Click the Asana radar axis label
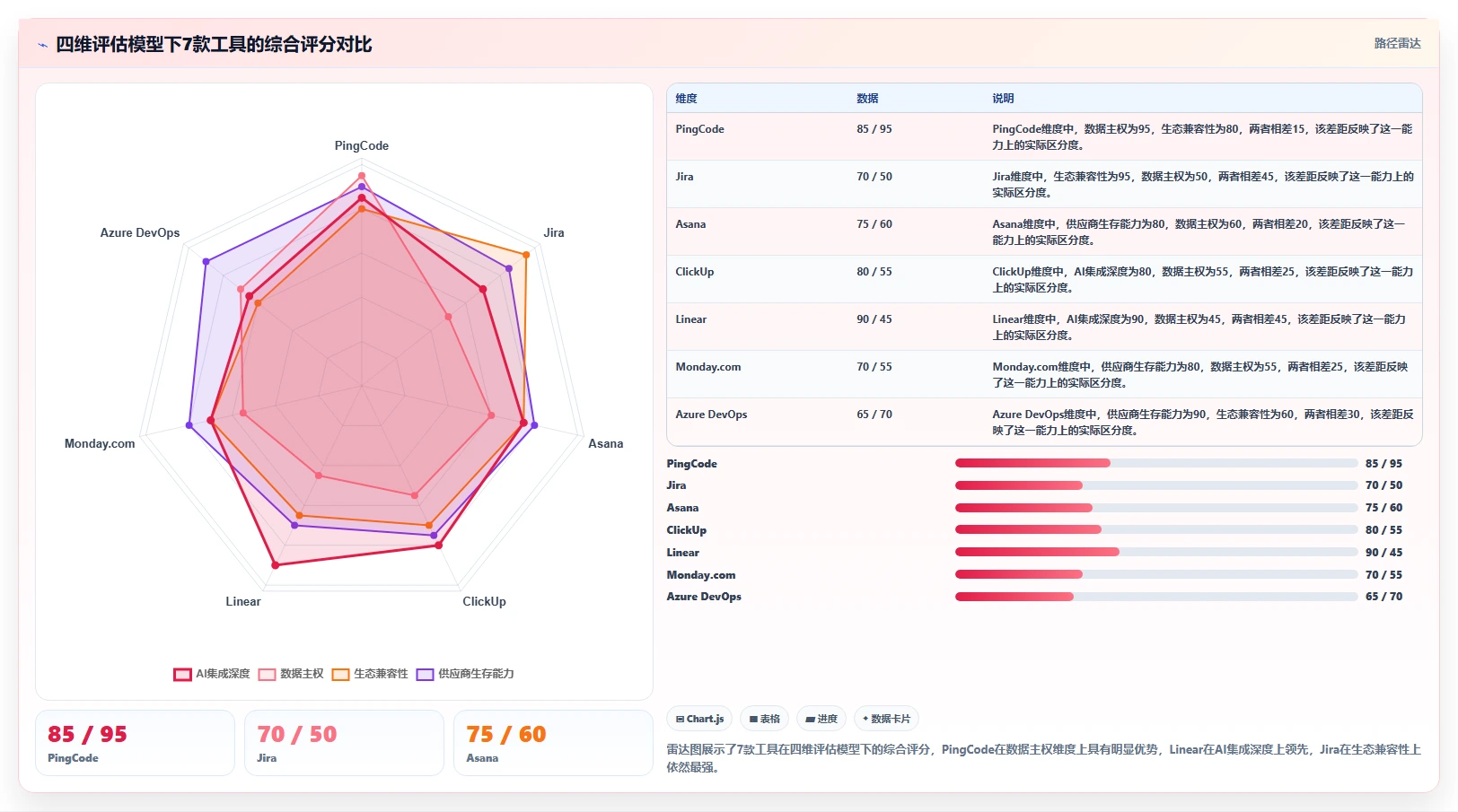The width and height of the screenshot is (1458, 812). [x=606, y=443]
